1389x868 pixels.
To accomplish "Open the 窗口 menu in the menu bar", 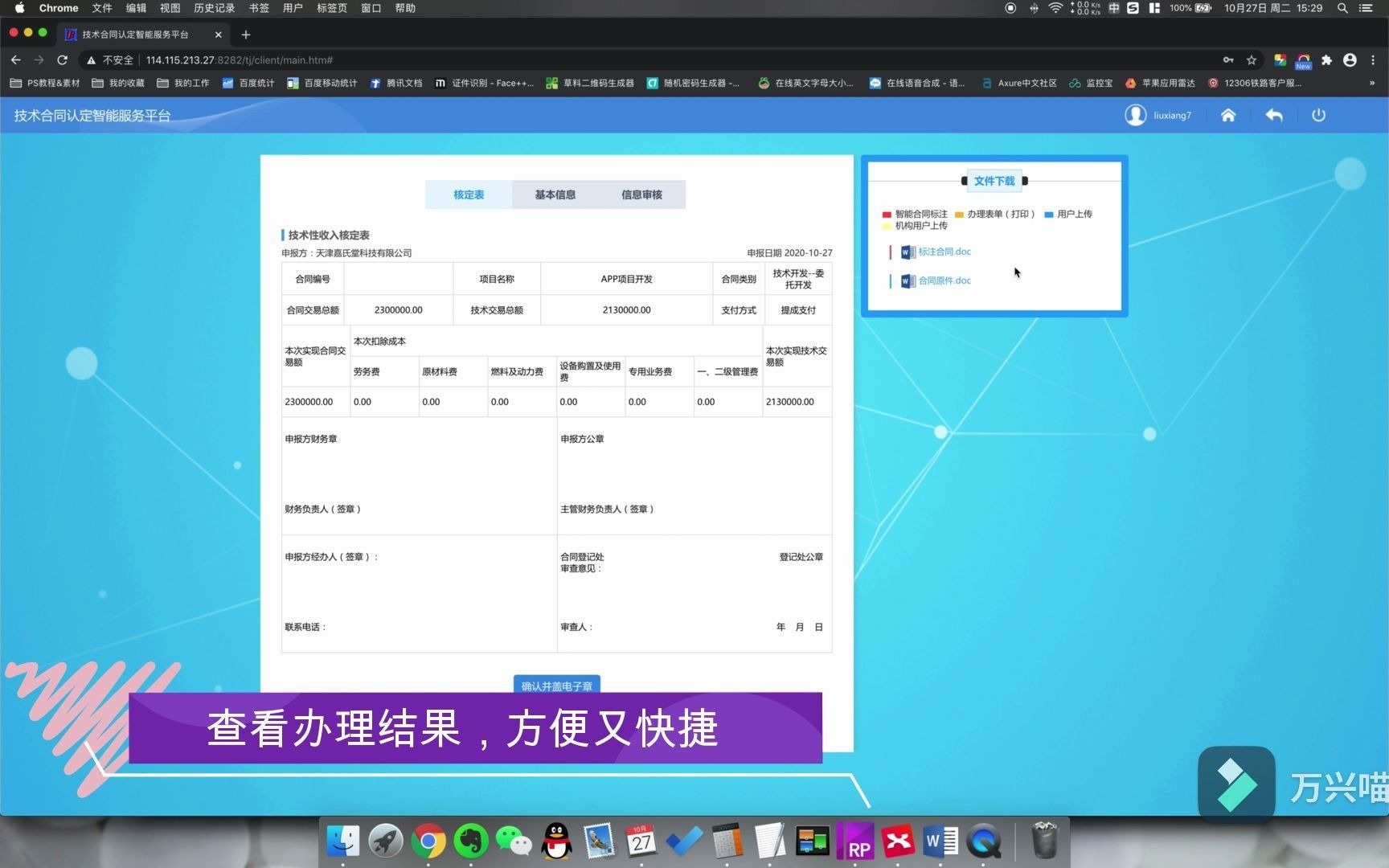I will 371,8.
